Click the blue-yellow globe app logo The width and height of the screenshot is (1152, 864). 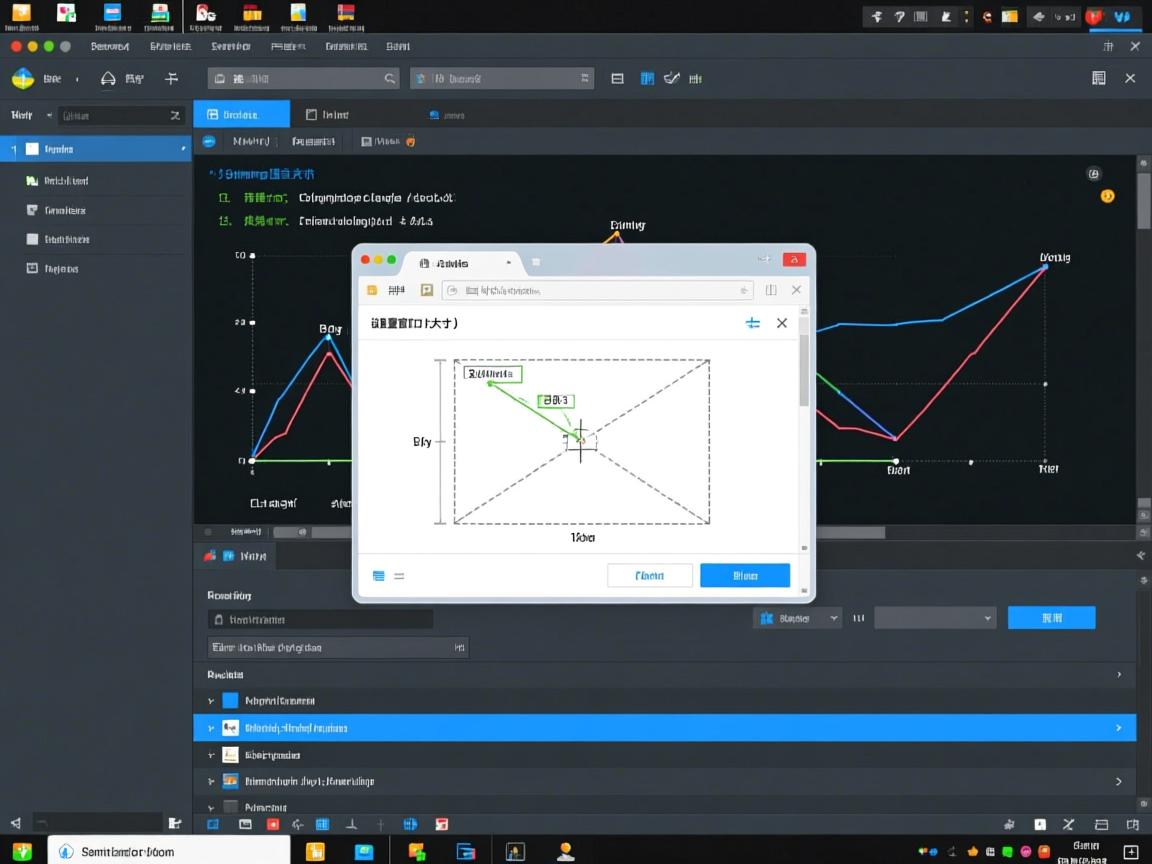22,78
